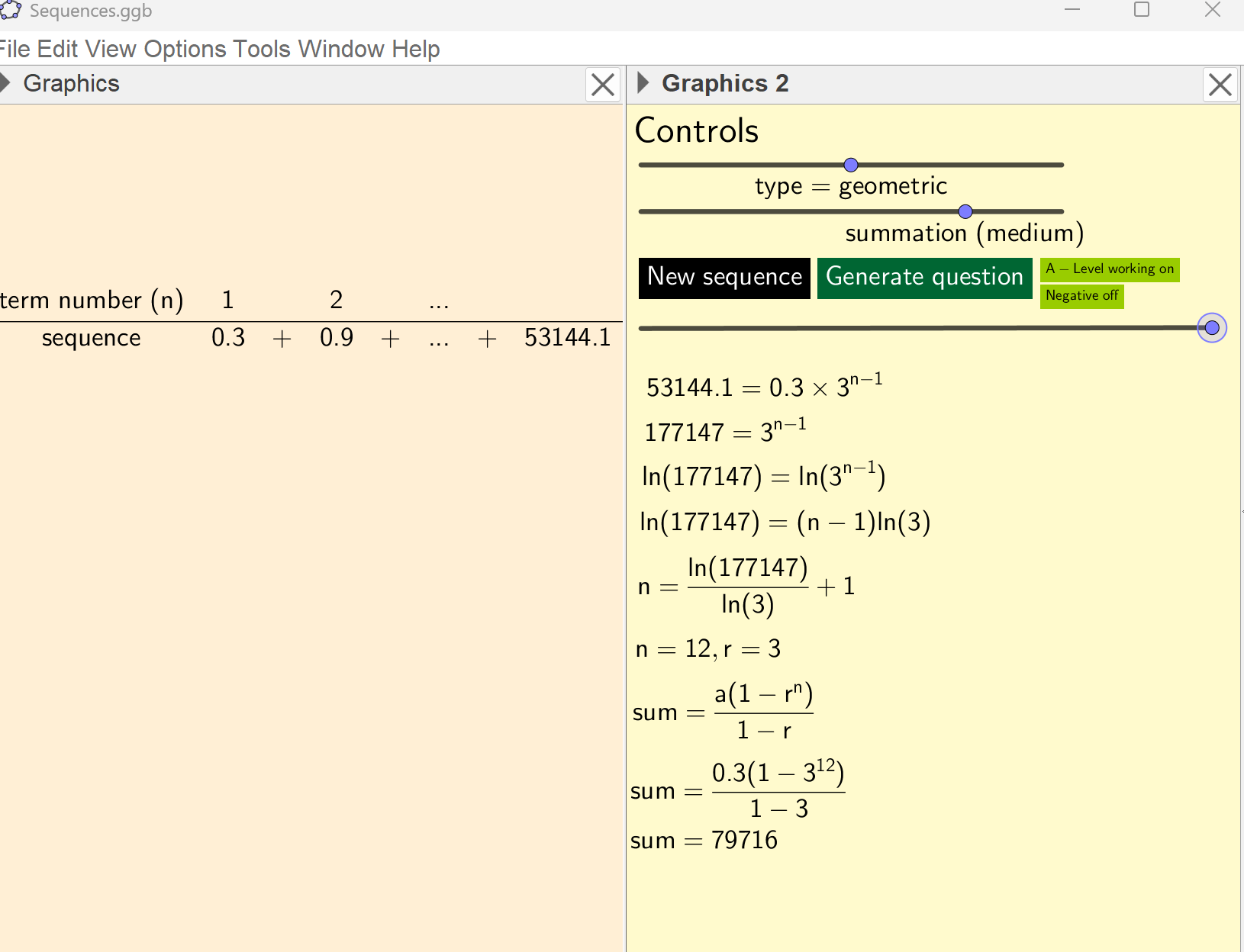Select the Graphics 2 panel title
The height and width of the screenshot is (952, 1244).
(726, 84)
